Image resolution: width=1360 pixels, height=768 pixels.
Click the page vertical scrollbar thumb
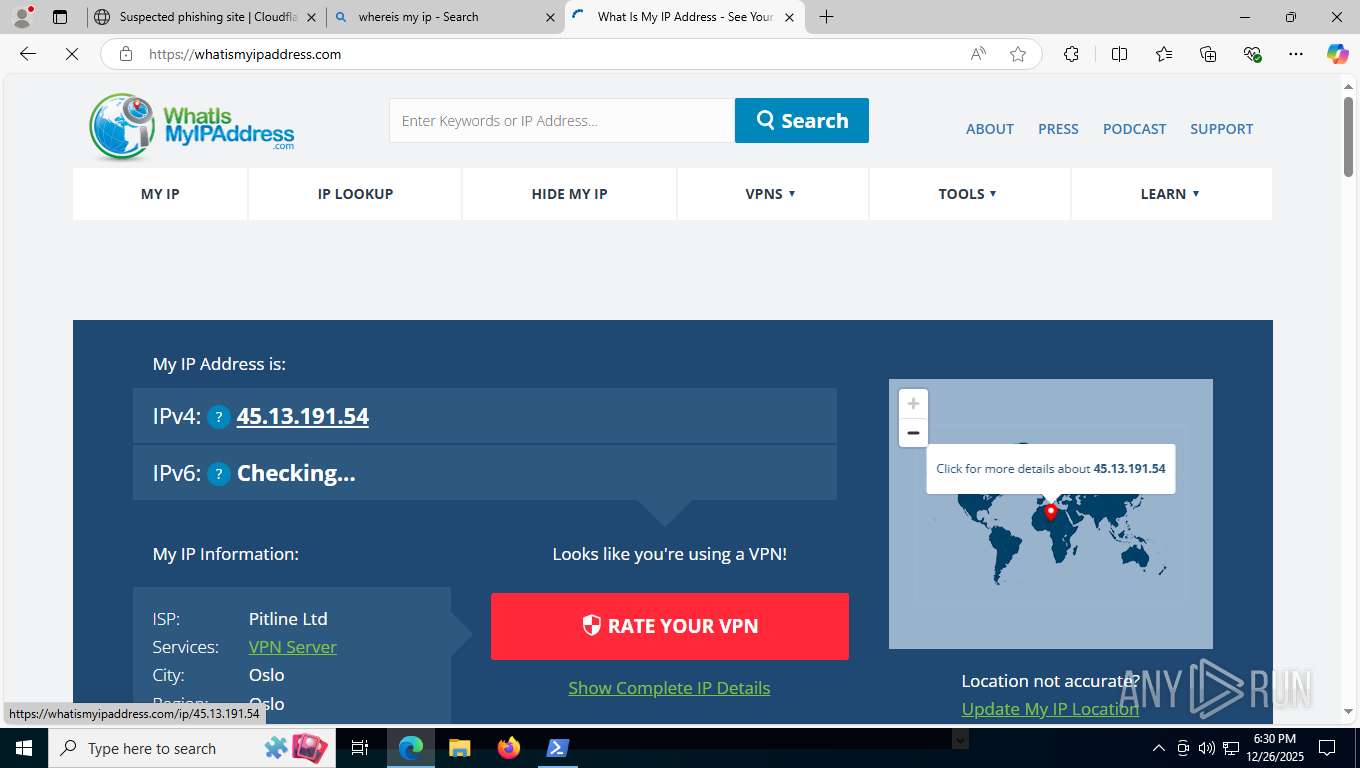coord(1348,138)
